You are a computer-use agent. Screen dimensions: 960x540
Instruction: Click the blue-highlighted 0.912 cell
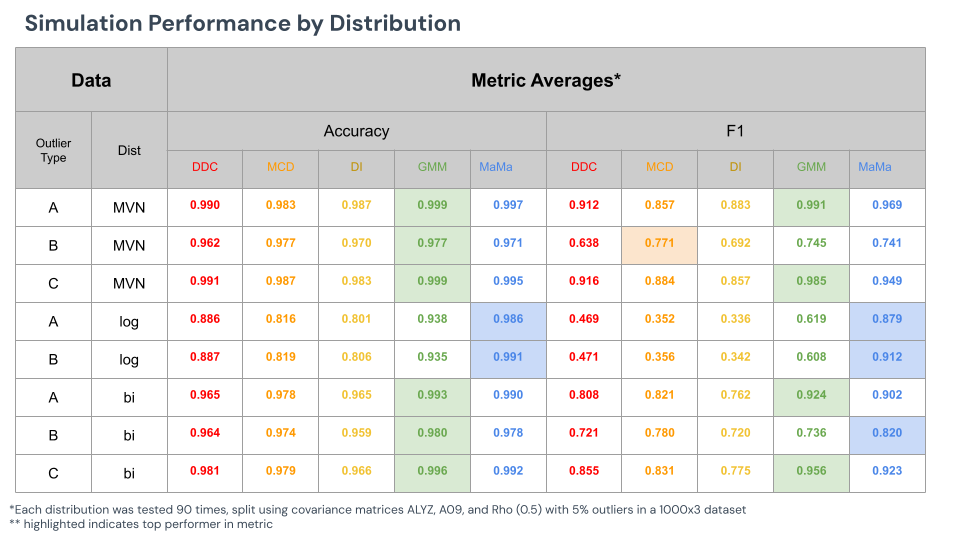click(x=886, y=357)
